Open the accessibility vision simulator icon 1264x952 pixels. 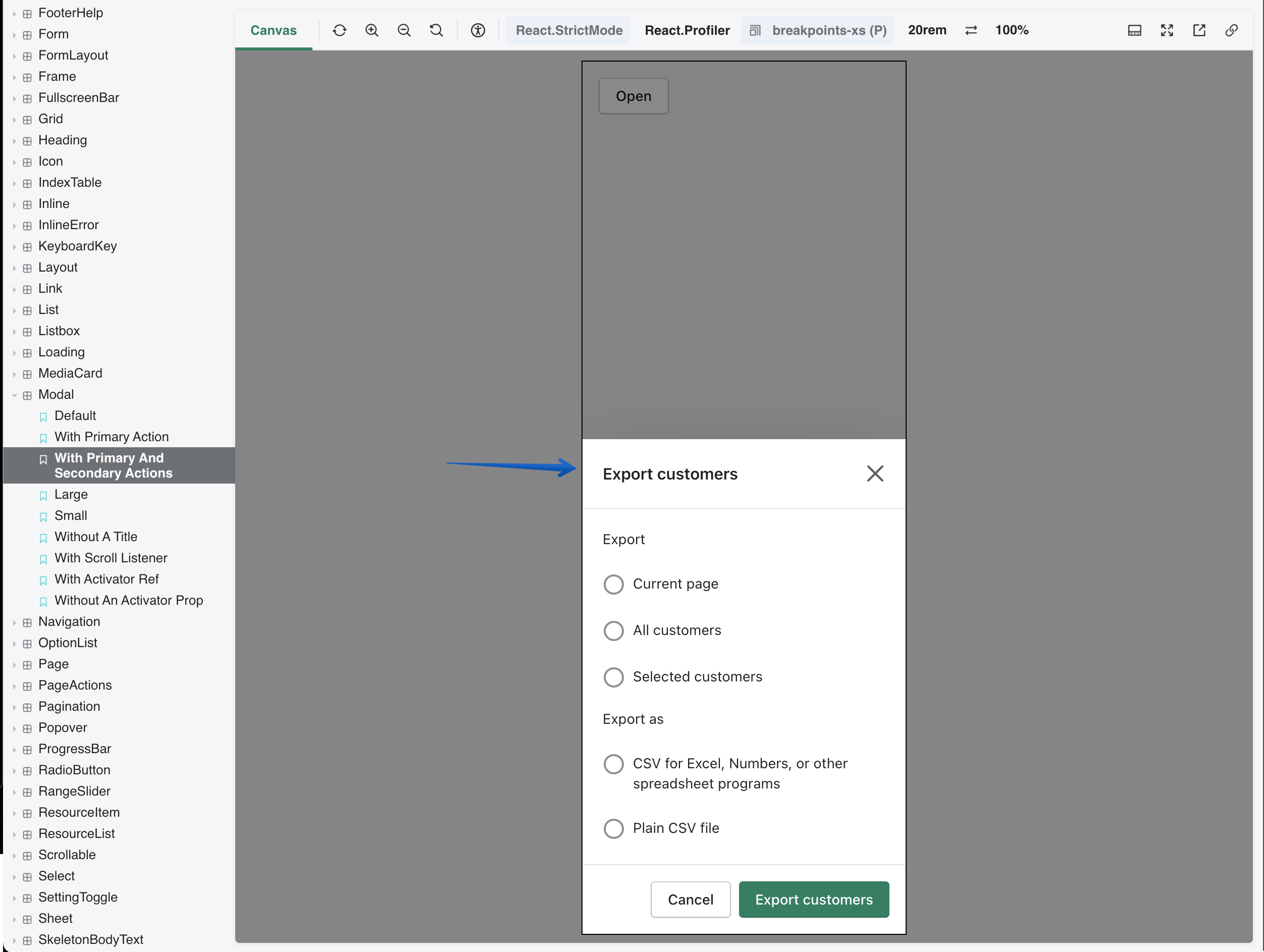pyautogui.click(x=478, y=30)
